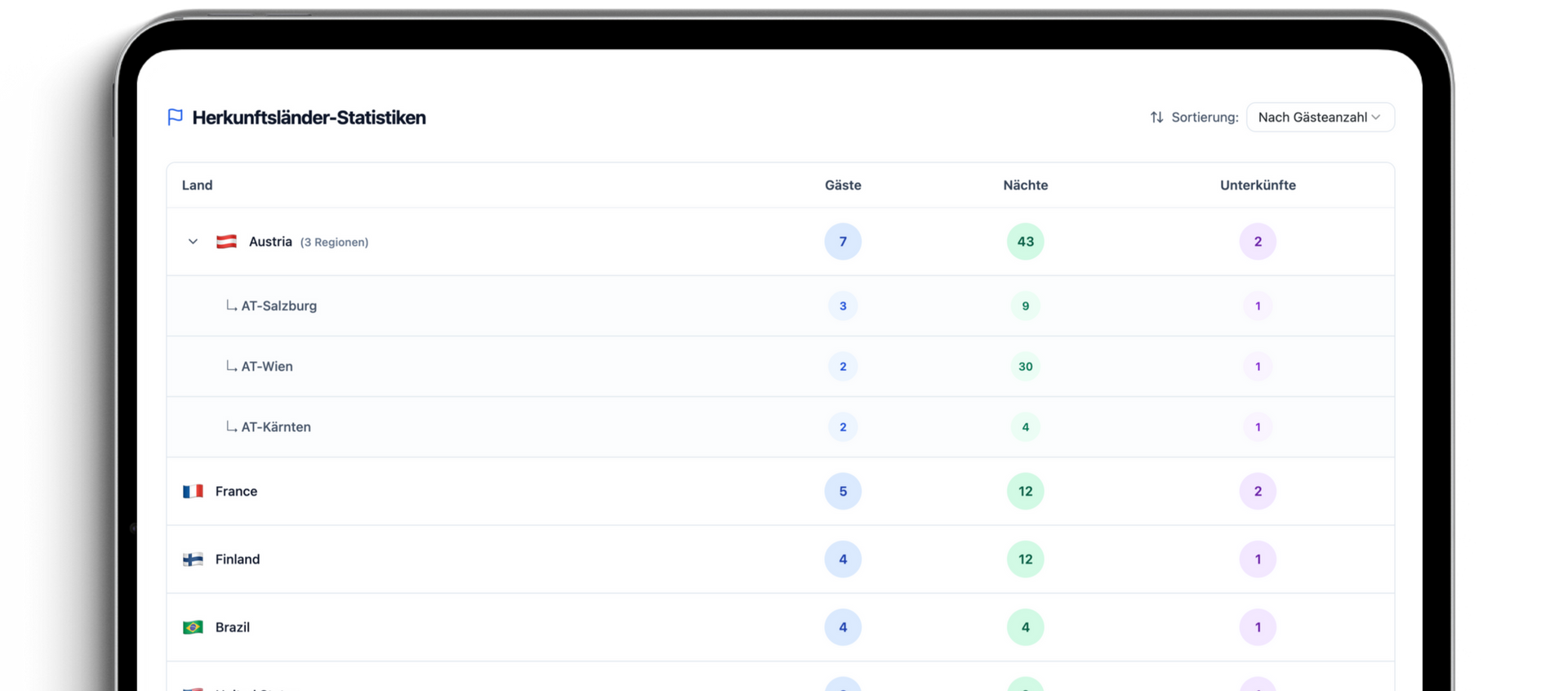This screenshot has height=691, width=1568.
Task: Click Brazil's accommodations badge 1
Action: pyautogui.click(x=1258, y=627)
